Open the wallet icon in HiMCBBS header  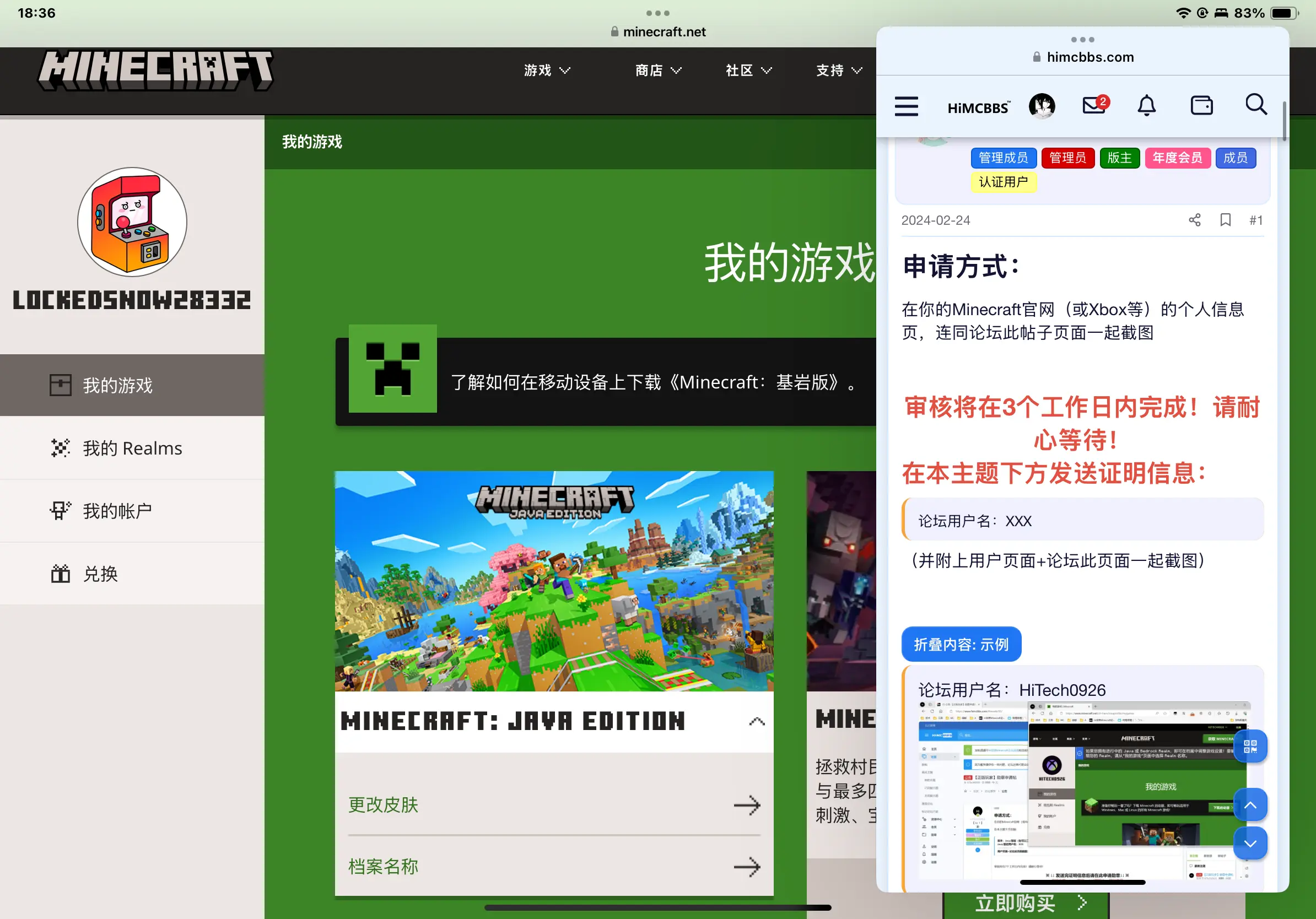1201,105
